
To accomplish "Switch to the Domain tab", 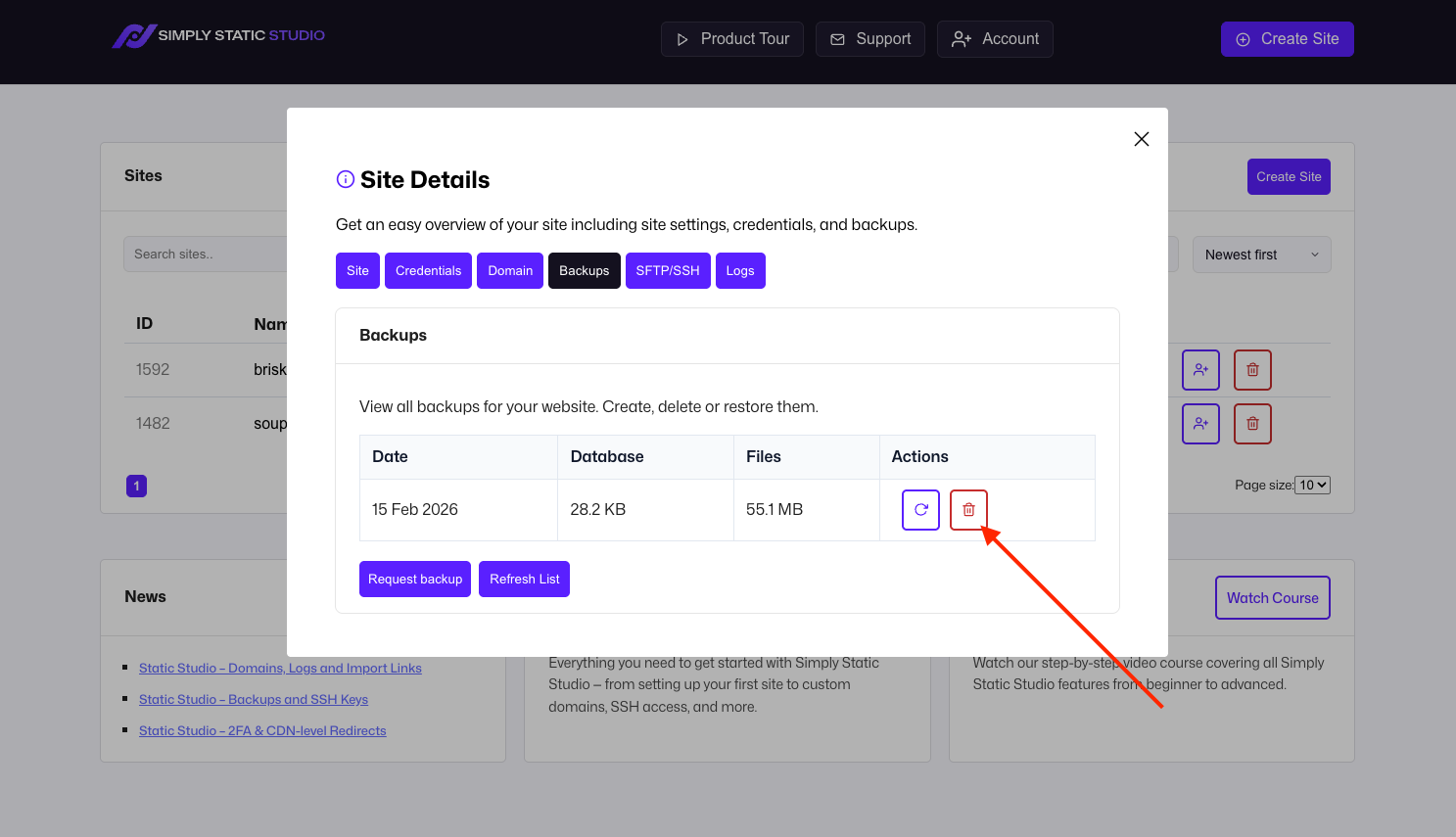I will [x=510, y=271].
